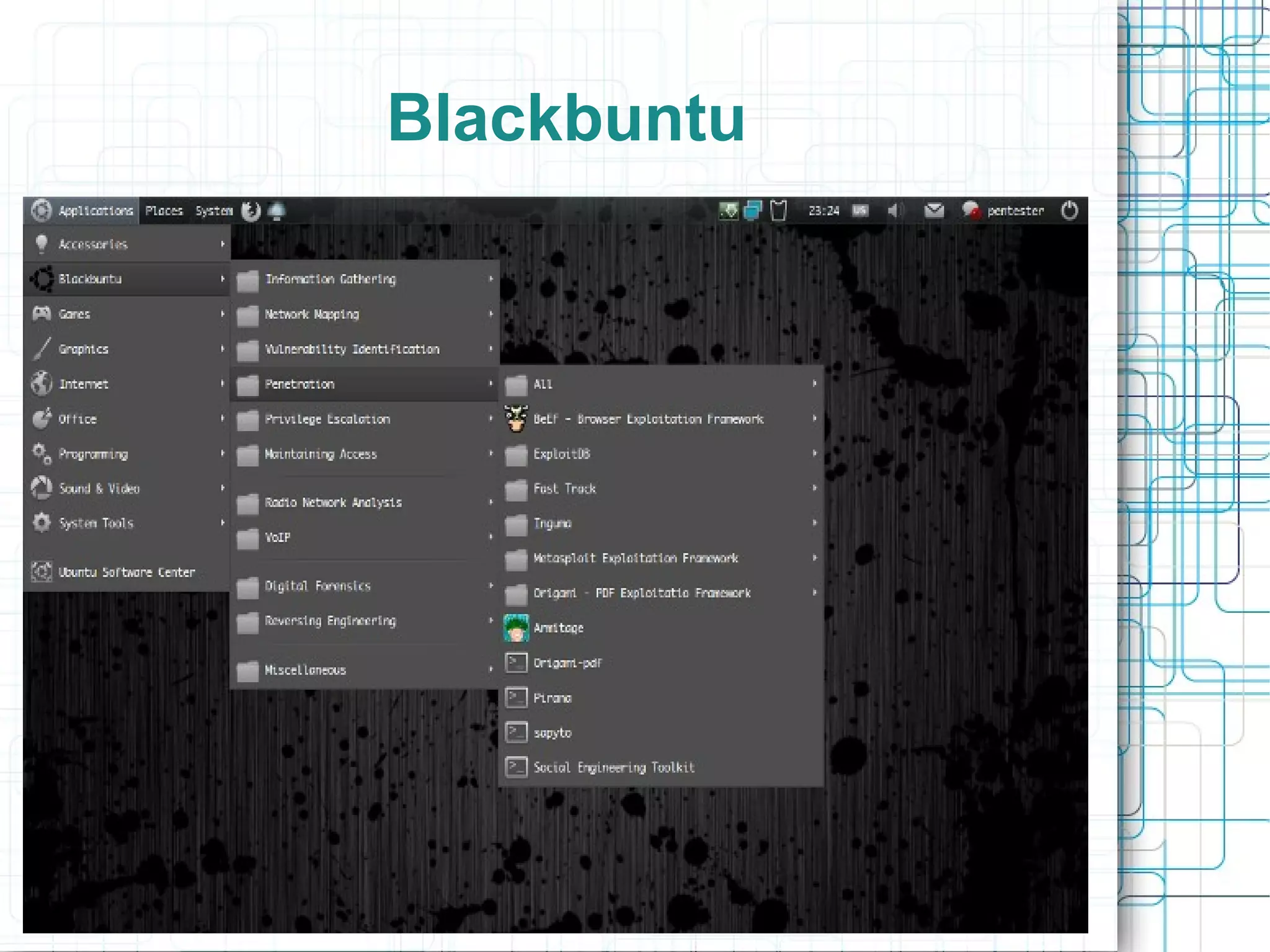Click the Games controller icon

click(42, 313)
